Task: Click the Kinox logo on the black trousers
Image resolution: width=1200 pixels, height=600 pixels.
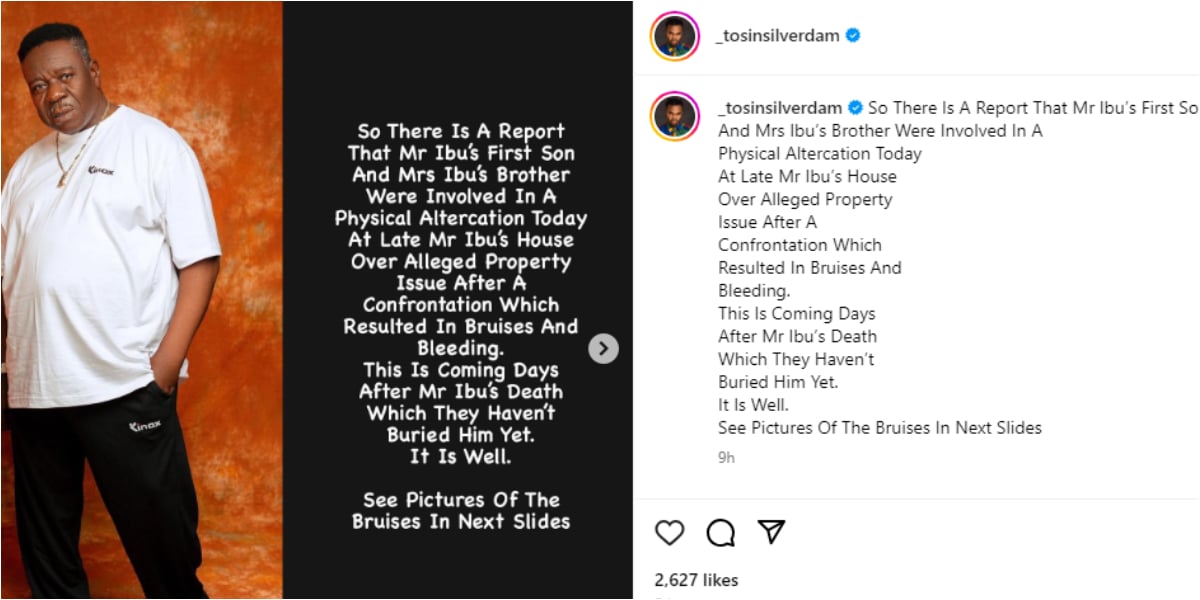Action: (x=145, y=427)
